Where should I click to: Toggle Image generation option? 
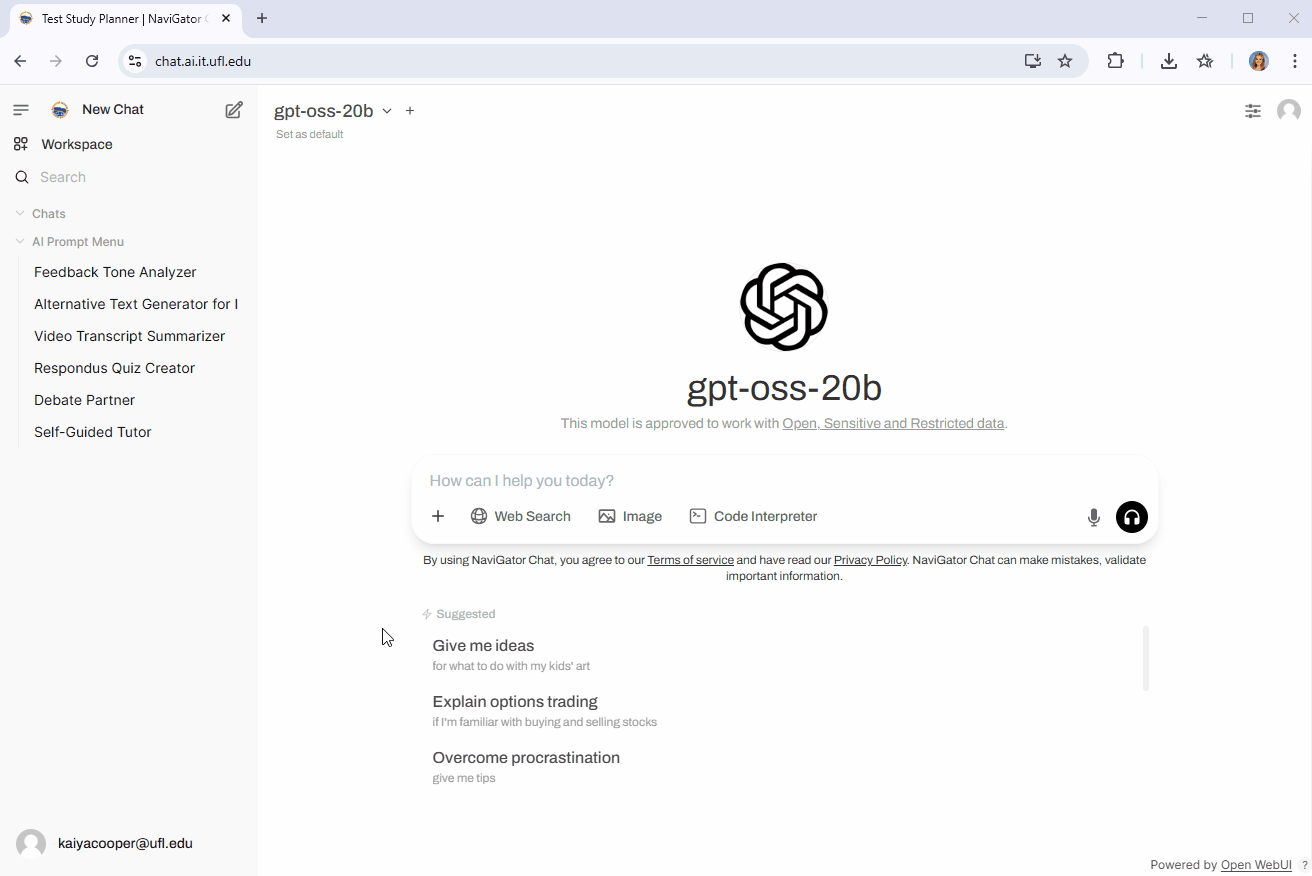point(630,517)
